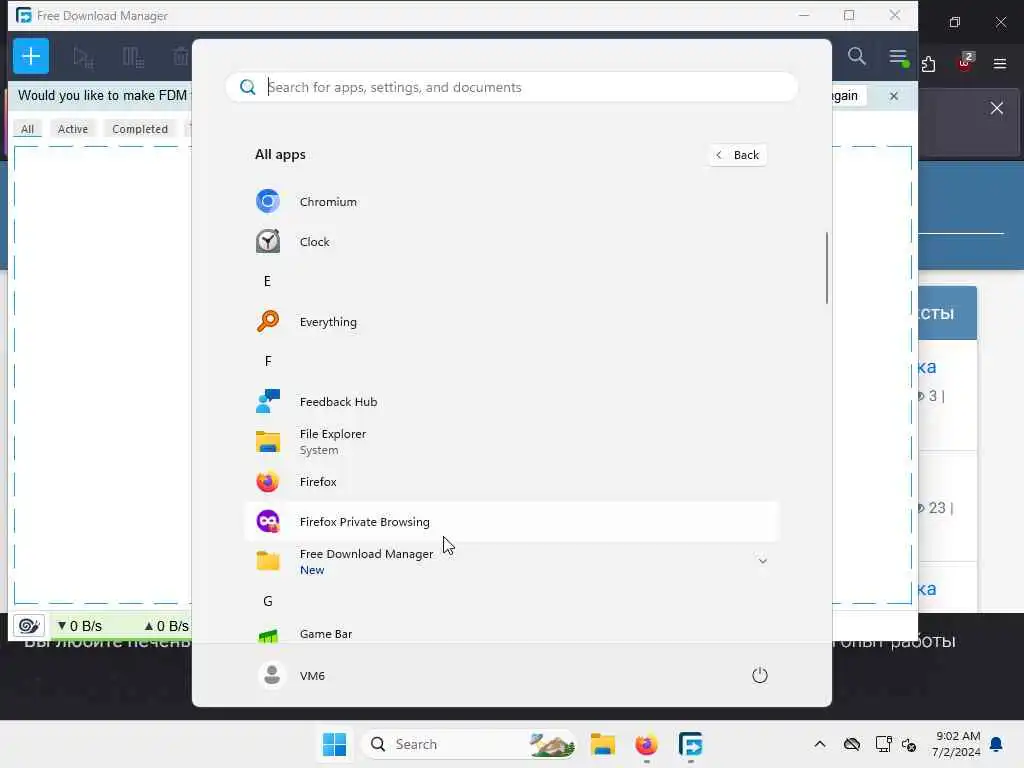
Task: Select the All tab in FDM
Action: (27, 129)
